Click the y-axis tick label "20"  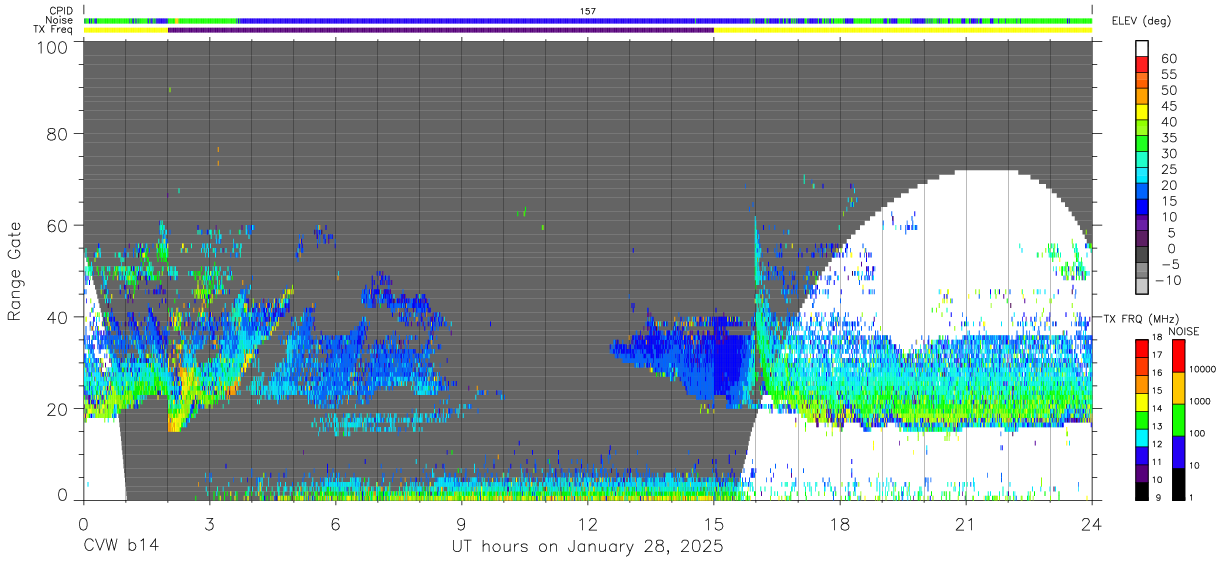(x=58, y=409)
